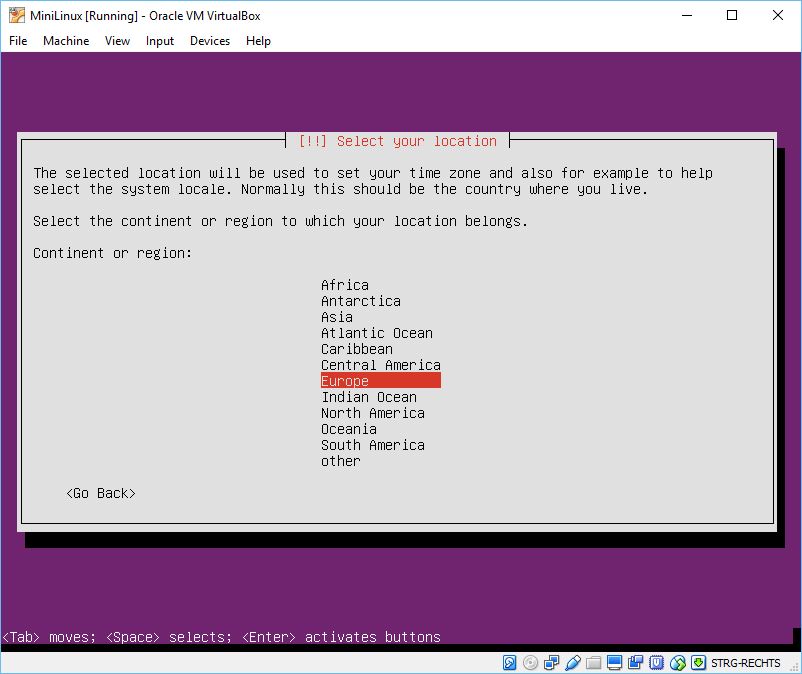Open the Input menu
This screenshot has height=674, width=802.
[160, 41]
